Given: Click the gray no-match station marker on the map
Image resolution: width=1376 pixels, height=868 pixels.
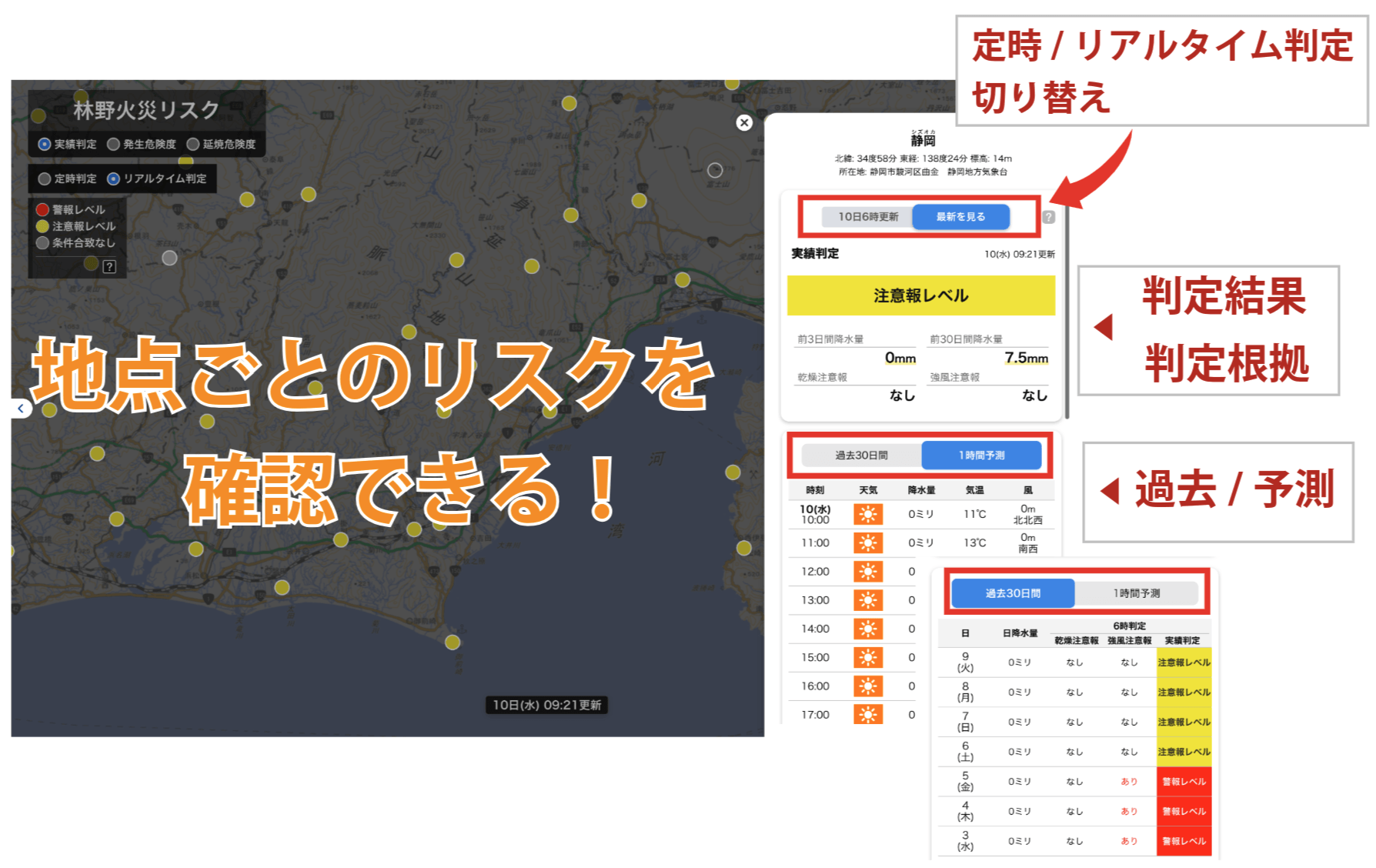Looking at the screenshot, I should (169, 258).
